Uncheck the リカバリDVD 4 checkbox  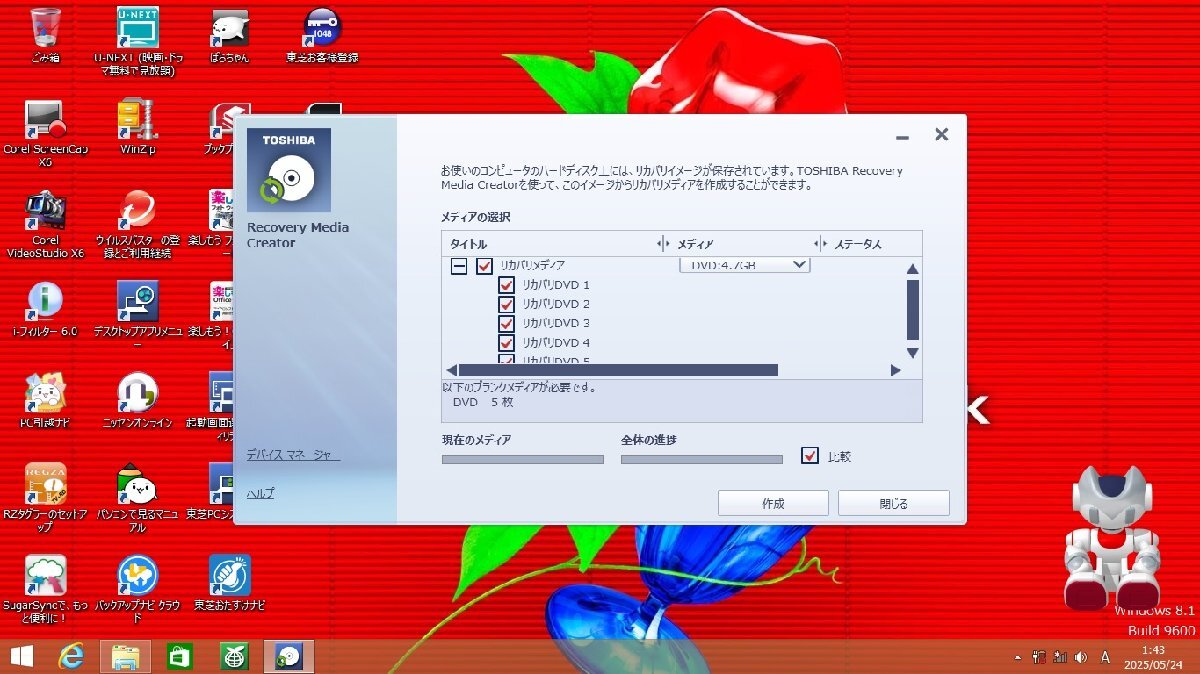point(506,343)
